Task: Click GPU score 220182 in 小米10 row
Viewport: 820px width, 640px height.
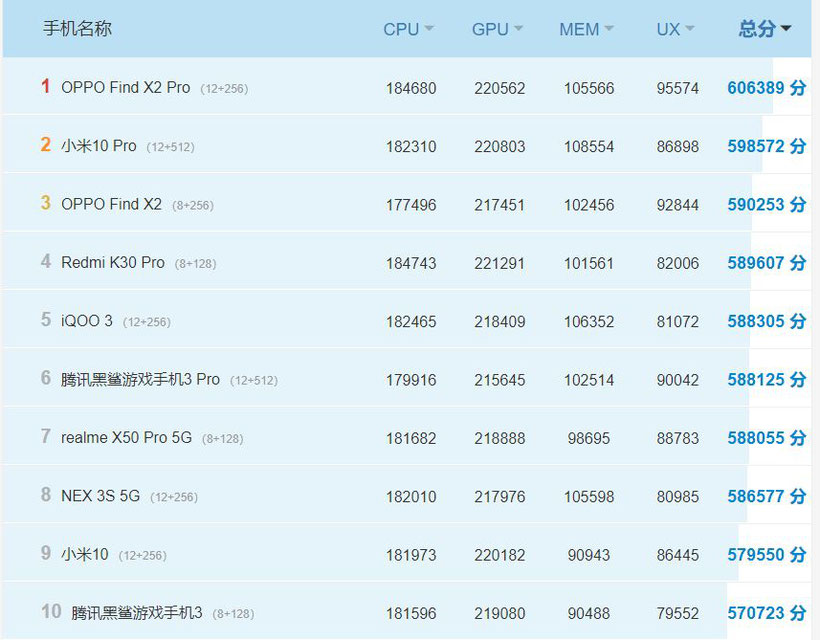Action: coord(500,555)
